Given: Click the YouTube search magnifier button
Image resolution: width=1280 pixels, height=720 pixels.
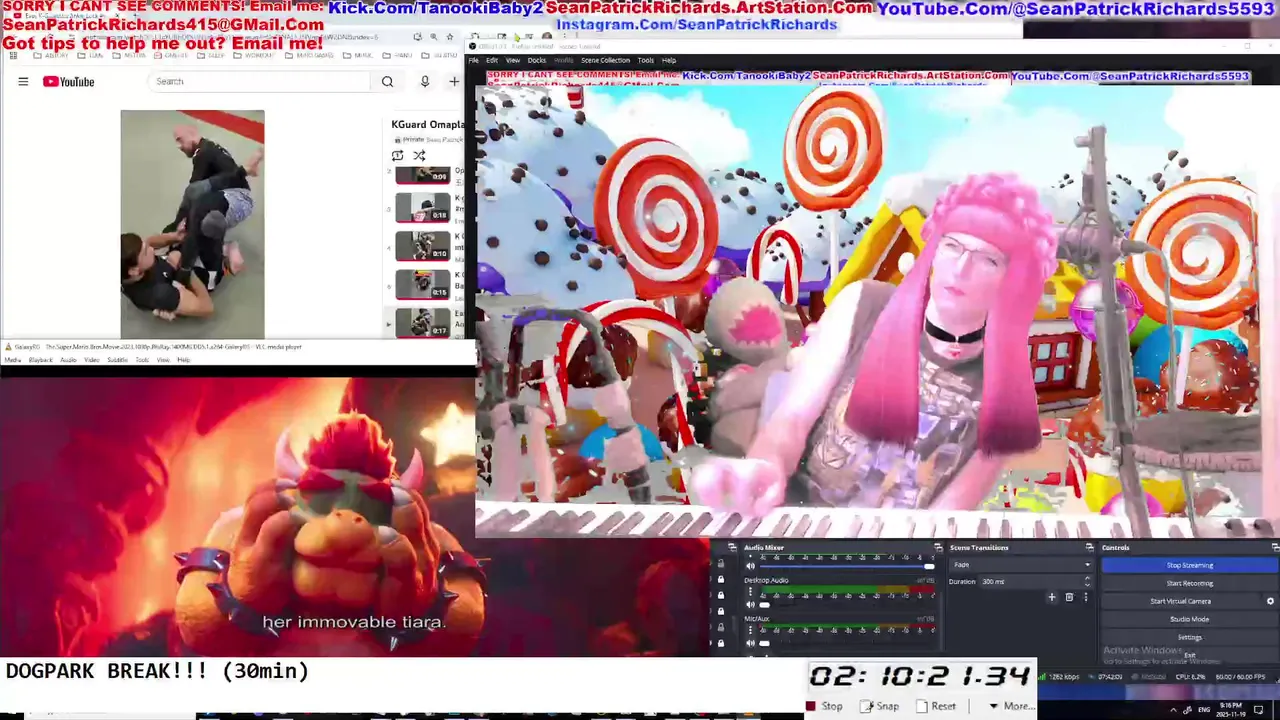Looking at the screenshot, I should tap(387, 82).
